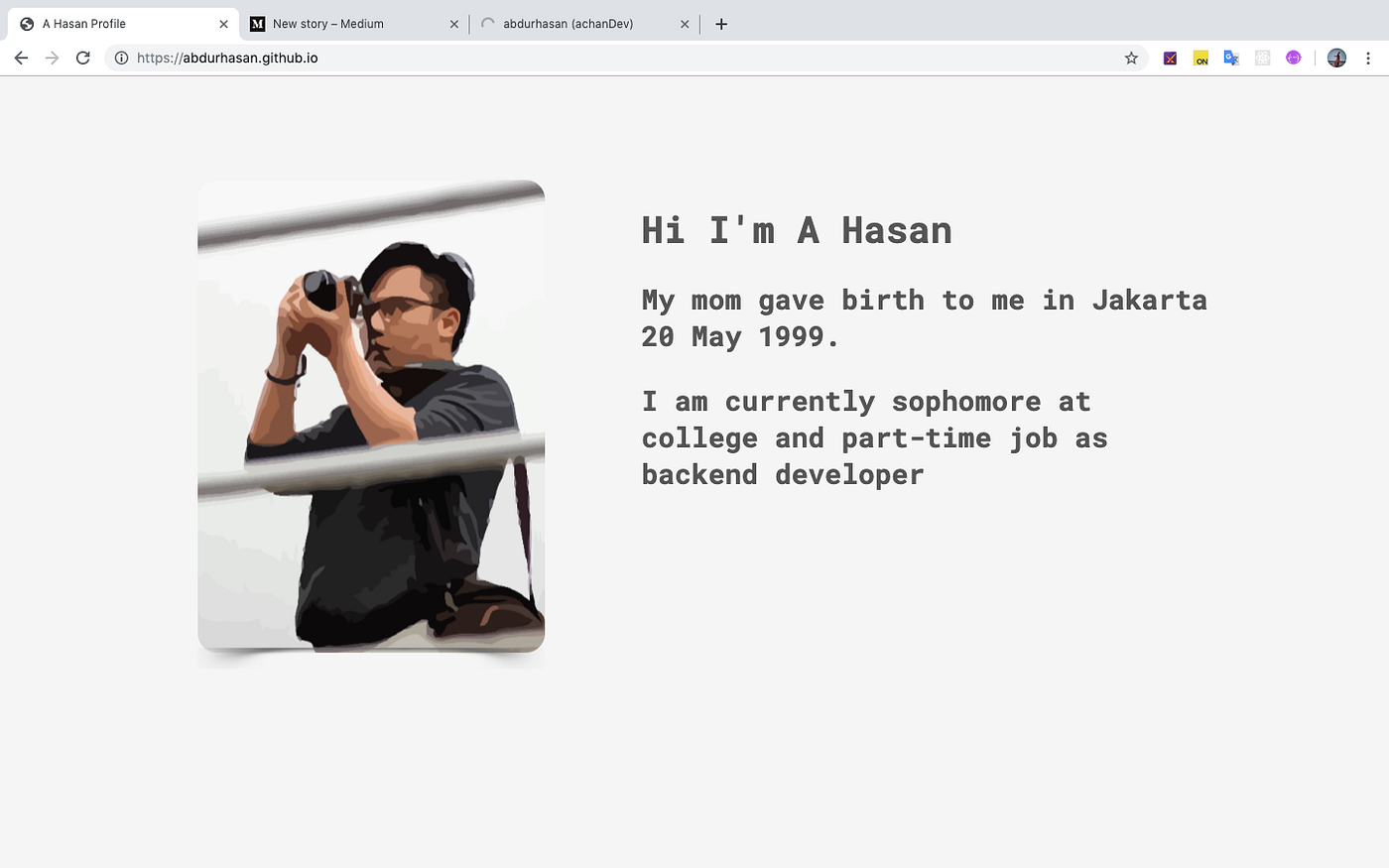
Task: Open a new browser tab
Action: [x=720, y=23]
